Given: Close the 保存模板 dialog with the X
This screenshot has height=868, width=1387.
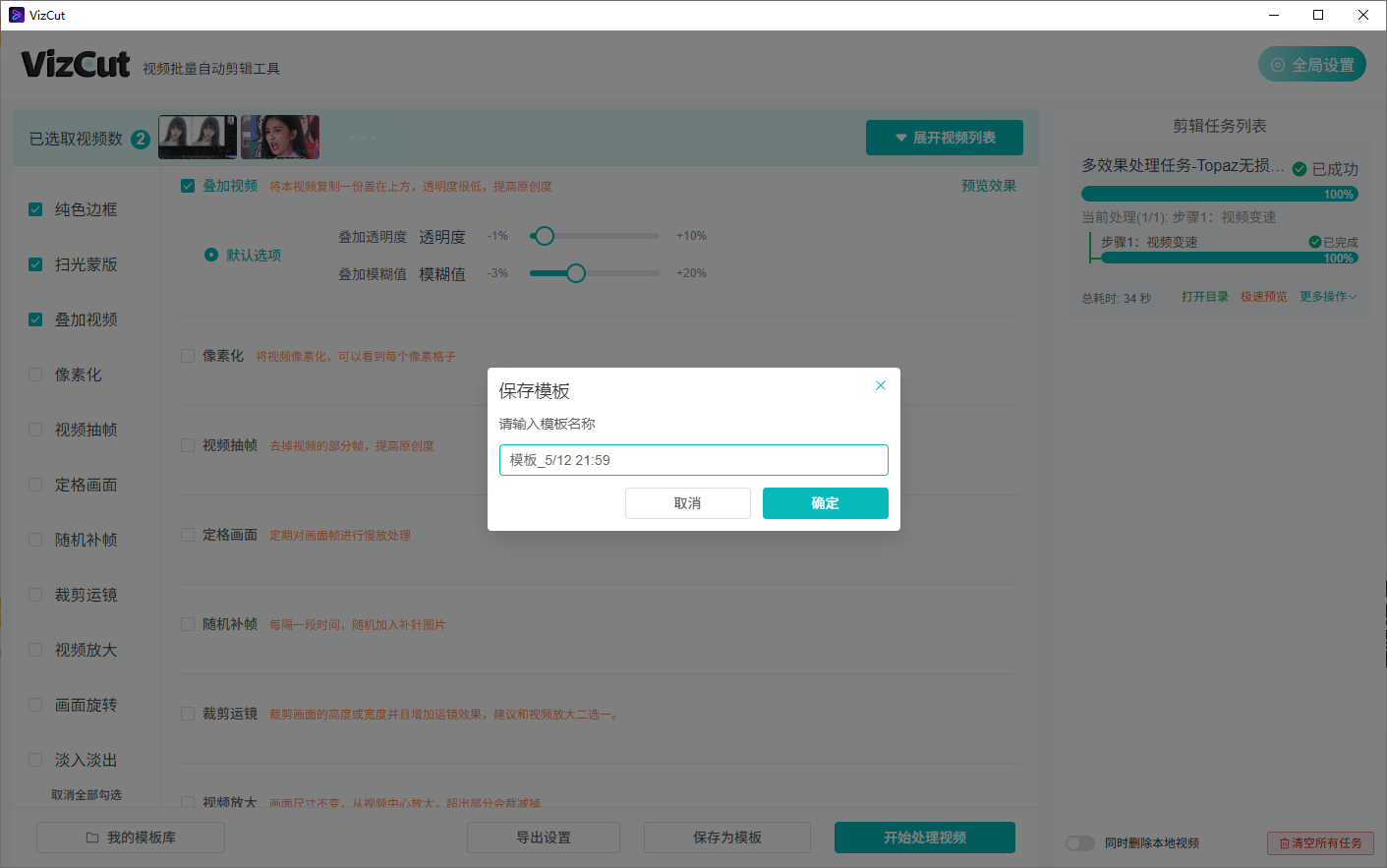Looking at the screenshot, I should pos(881,385).
